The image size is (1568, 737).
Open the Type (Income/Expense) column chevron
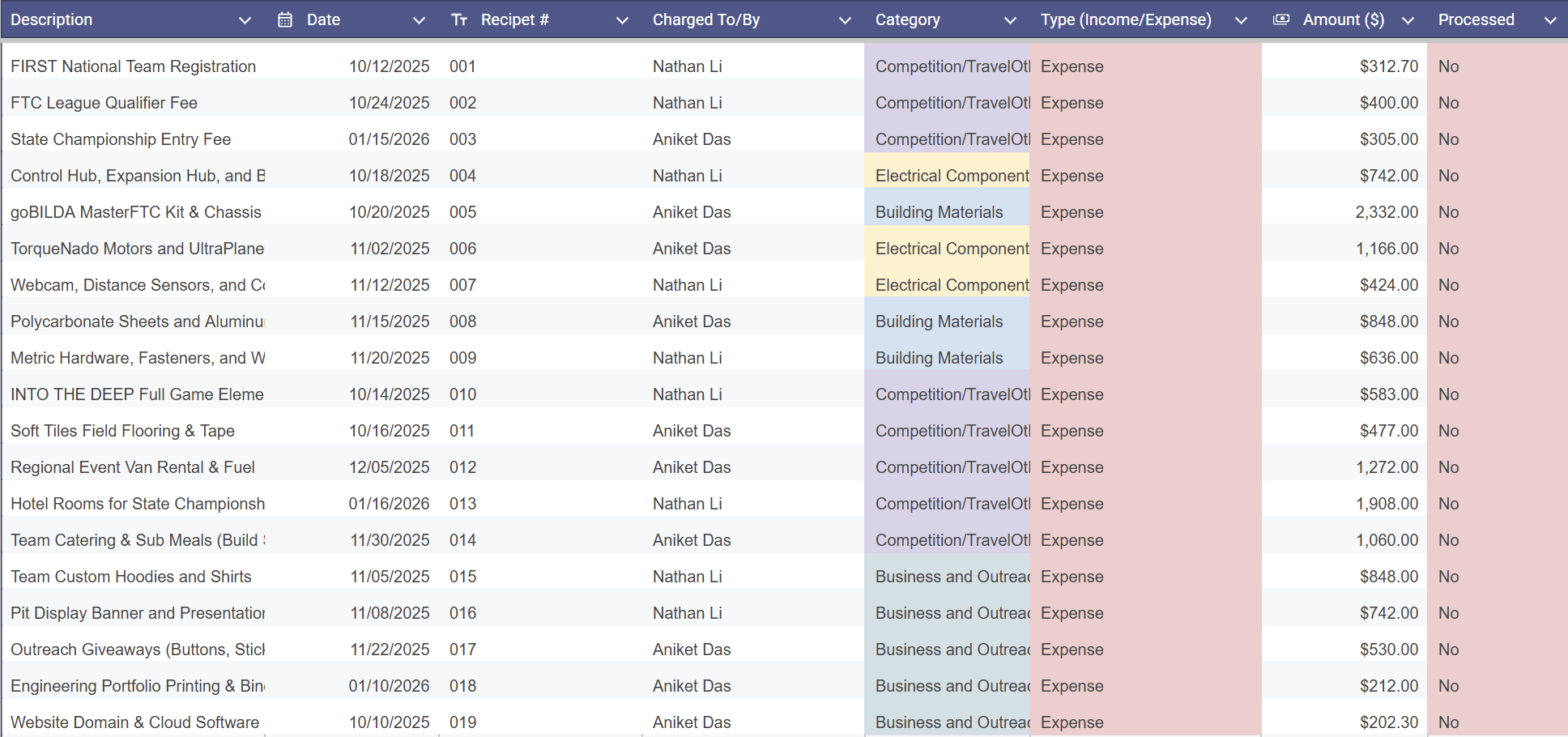(1241, 20)
